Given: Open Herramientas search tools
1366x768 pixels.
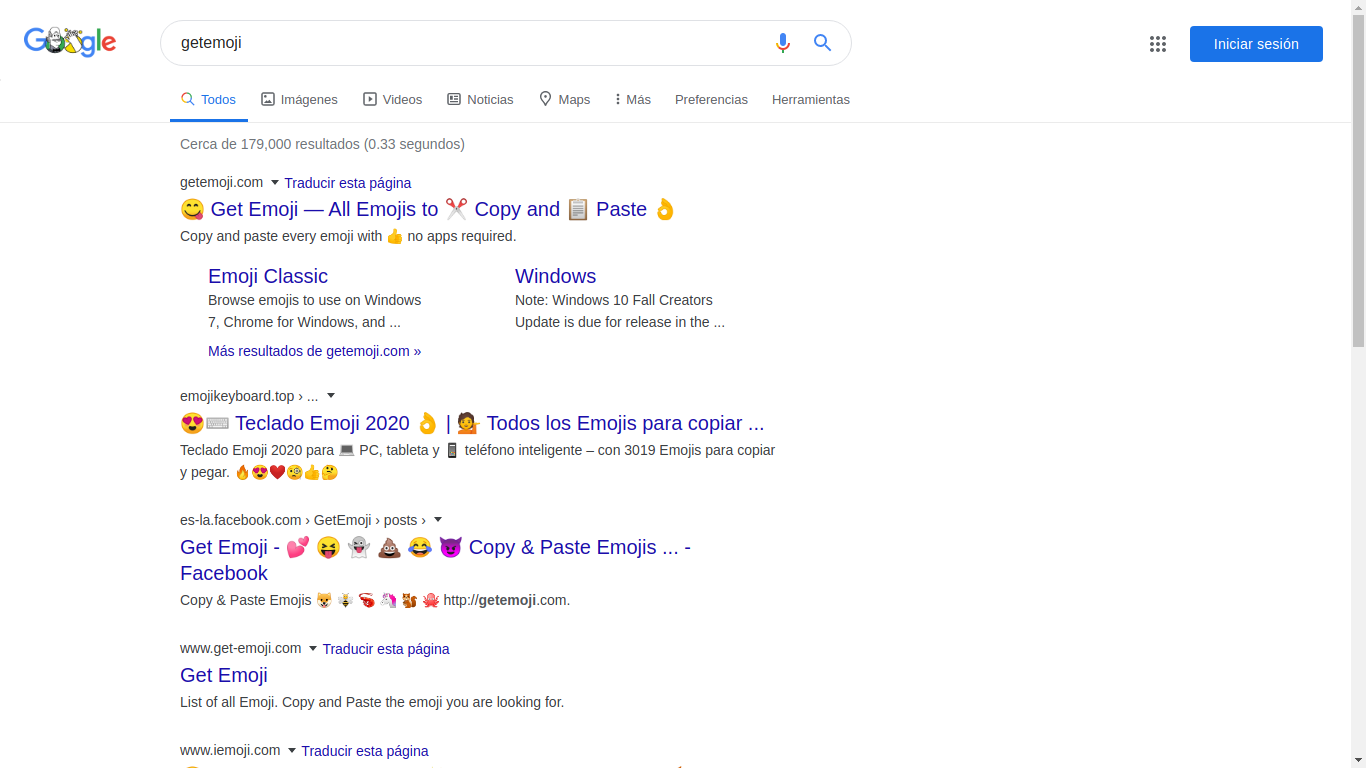Looking at the screenshot, I should [811, 100].
